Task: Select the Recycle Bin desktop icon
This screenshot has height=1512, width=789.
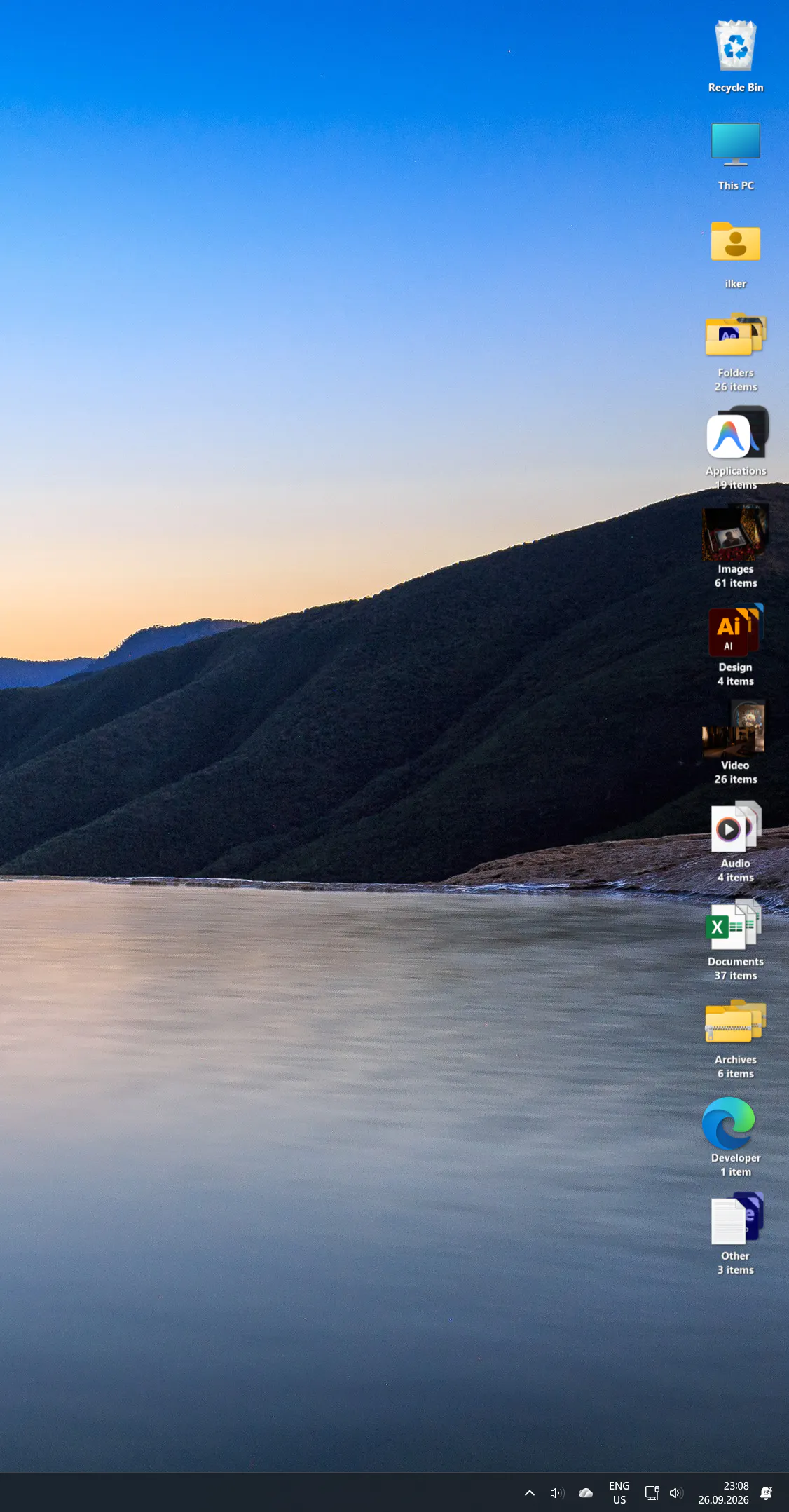Action: coord(736,56)
